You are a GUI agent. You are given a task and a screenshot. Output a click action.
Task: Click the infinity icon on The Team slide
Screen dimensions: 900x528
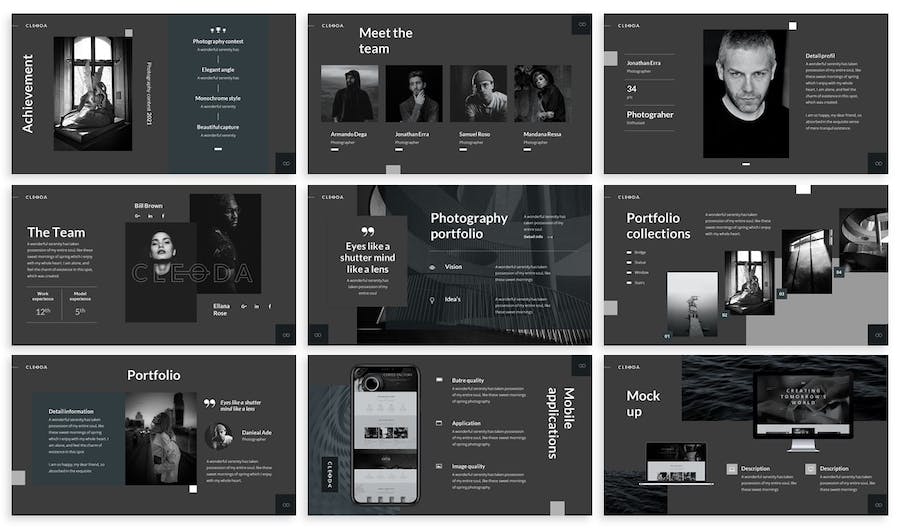pyautogui.click(x=286, y=335)
